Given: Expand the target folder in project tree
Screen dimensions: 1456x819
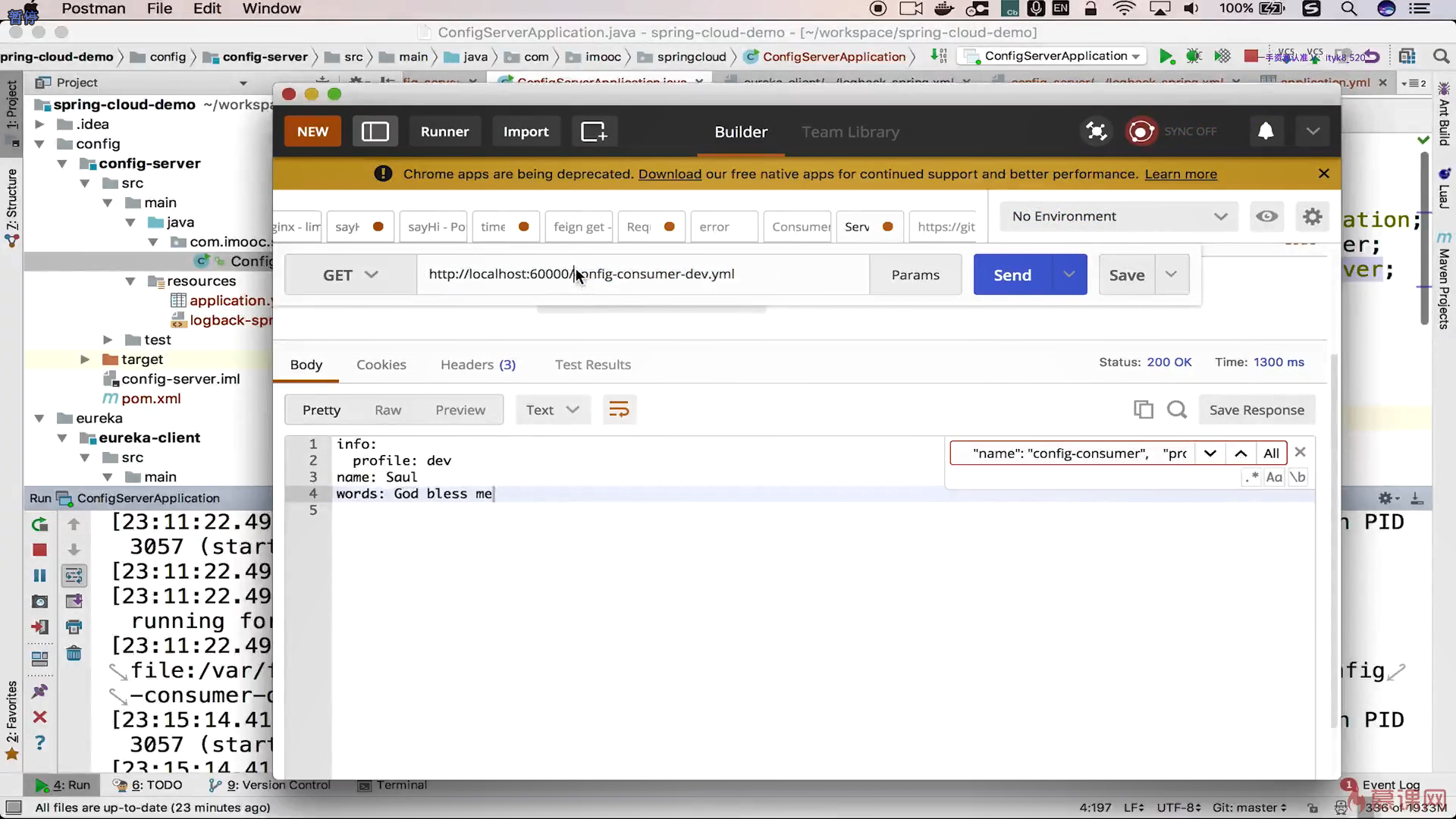Looking at the screenshot, I should click(85, 359).
